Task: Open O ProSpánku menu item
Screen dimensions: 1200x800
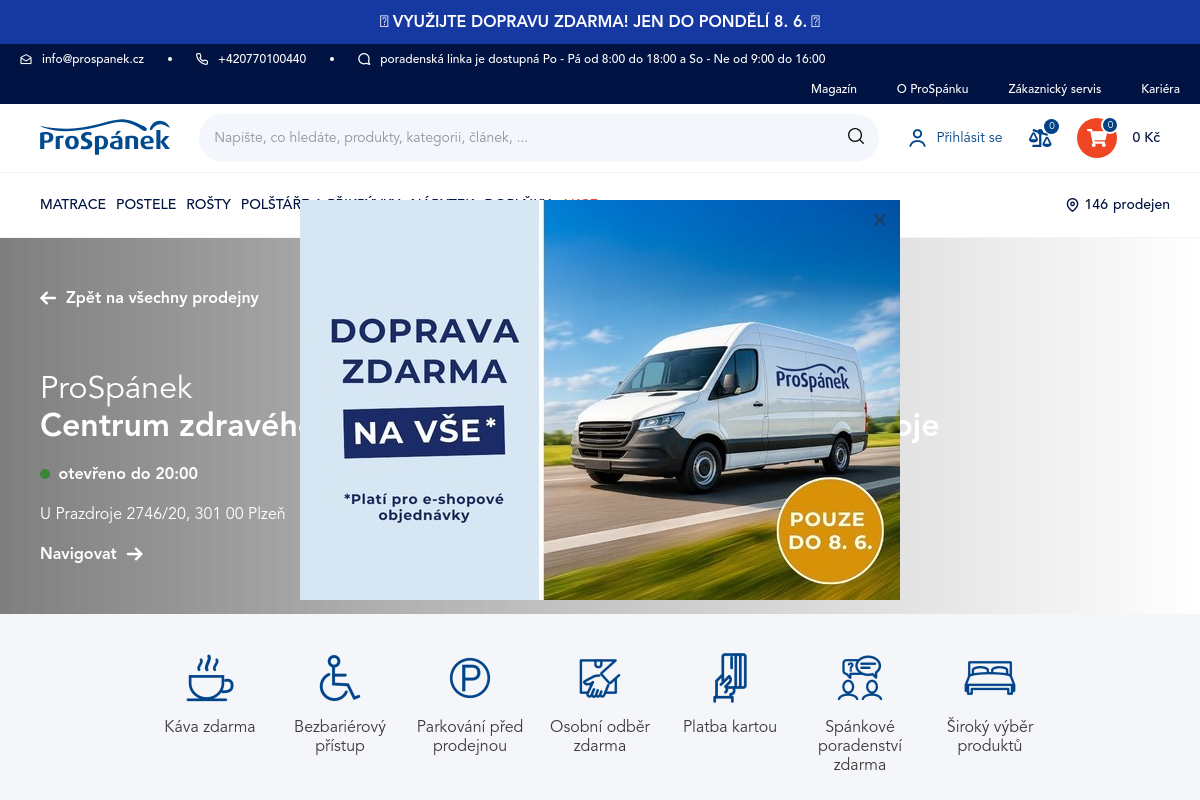Action: [x=932, y=89]
